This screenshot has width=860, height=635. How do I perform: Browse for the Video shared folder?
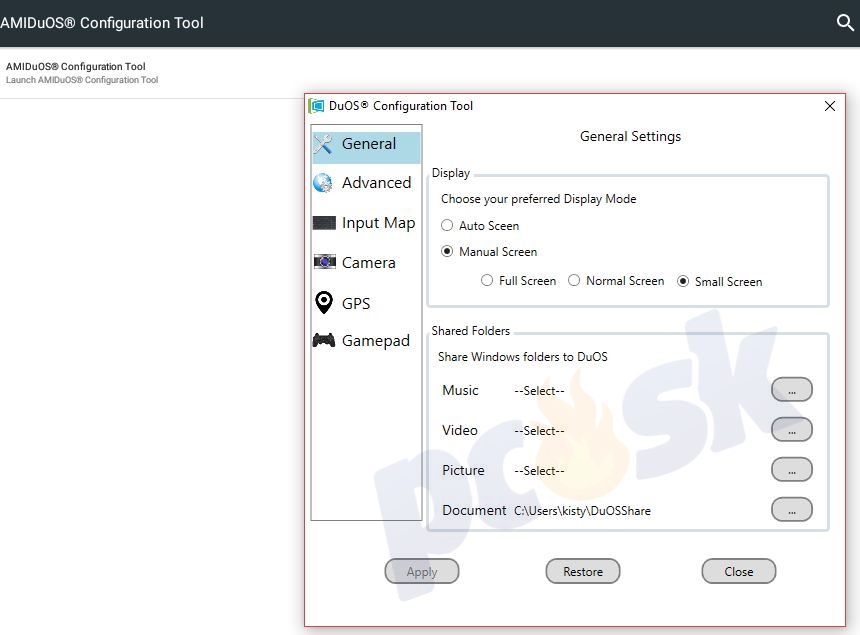[791, 430]
